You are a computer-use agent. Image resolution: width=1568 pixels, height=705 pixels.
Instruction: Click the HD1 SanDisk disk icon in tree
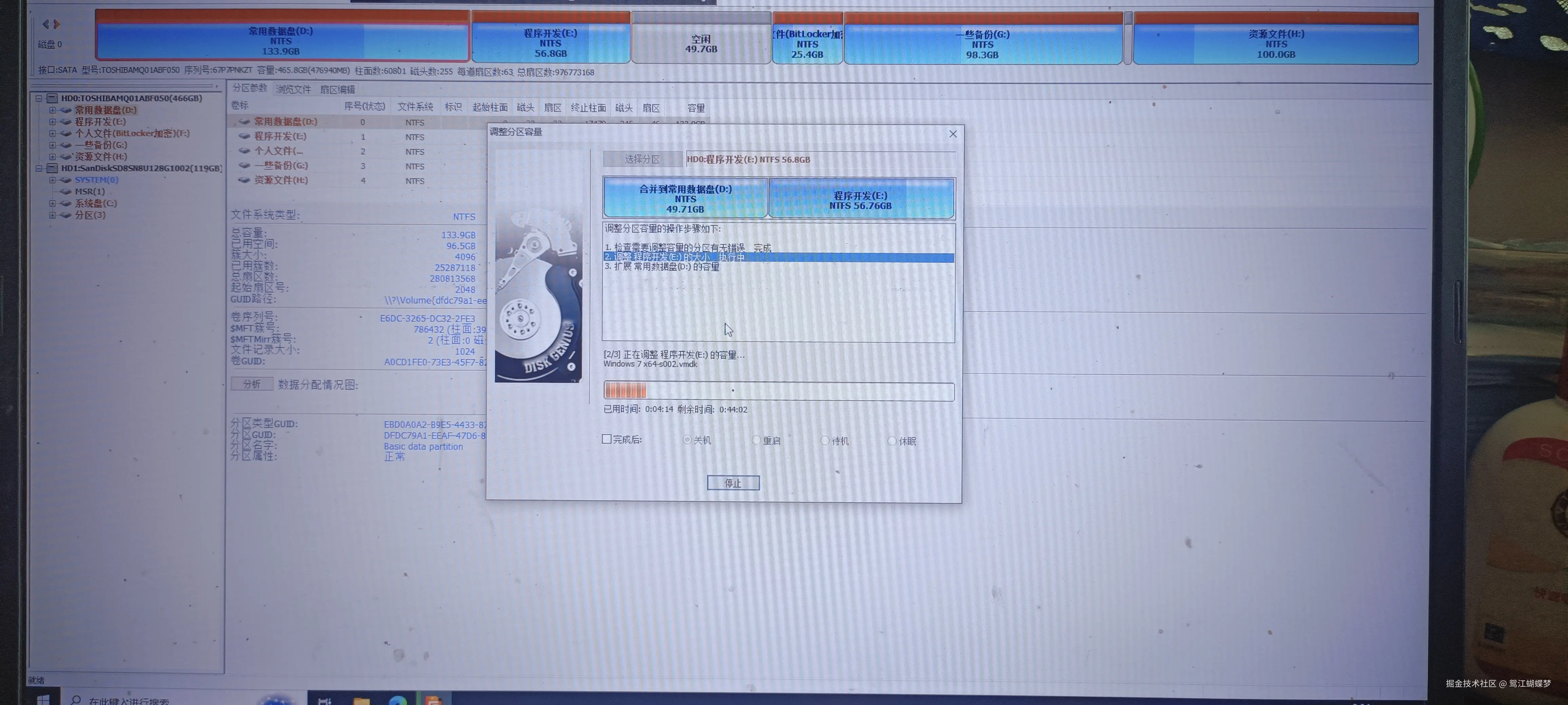52,168
